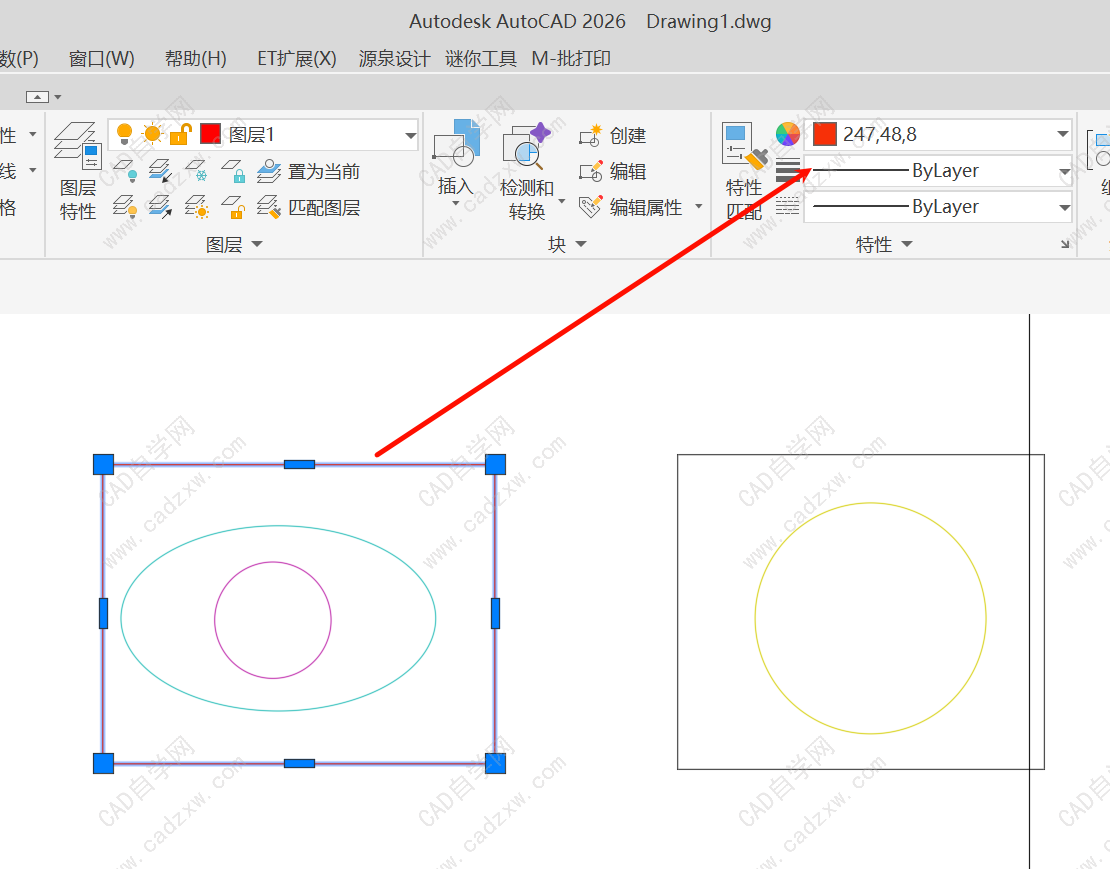Open the ET扩展(X) menu
The width and height of the screenshot is (1110, 869).
[x=296, y=59]
